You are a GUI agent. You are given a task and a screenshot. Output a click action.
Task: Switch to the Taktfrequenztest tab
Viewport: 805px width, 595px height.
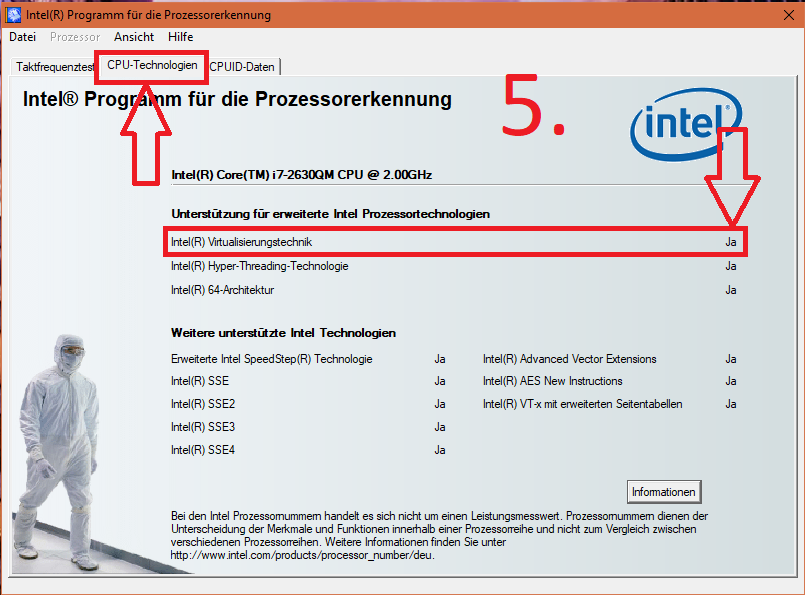54,67
